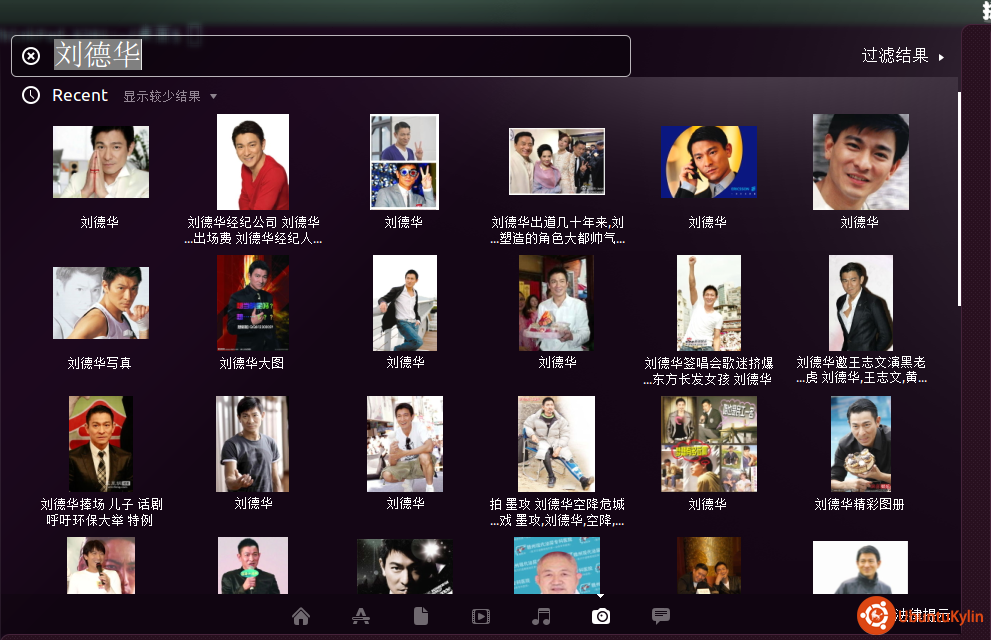
Task: Click the Recent clock icon
Action: pos(31,95)
